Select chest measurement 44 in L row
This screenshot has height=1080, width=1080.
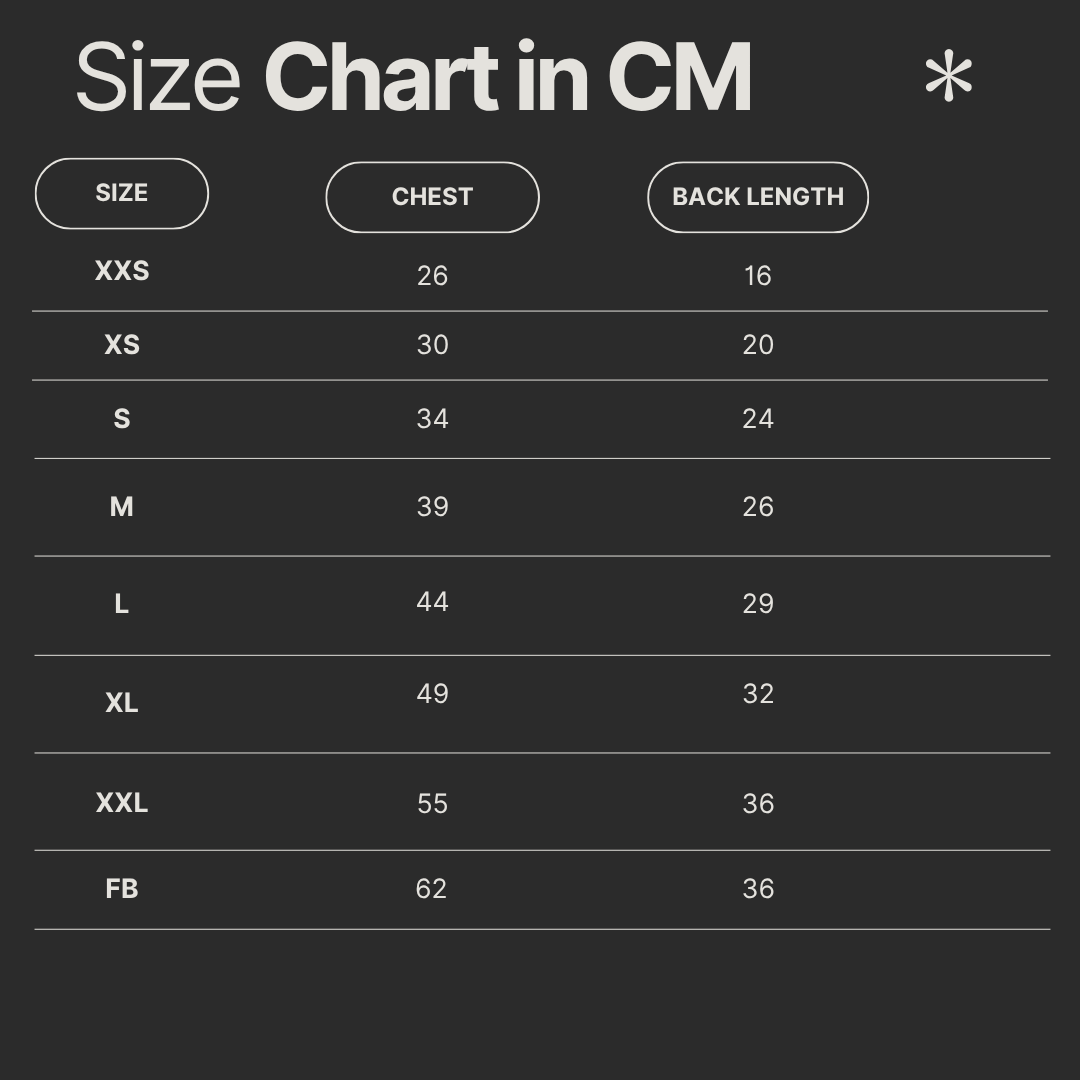432,602
